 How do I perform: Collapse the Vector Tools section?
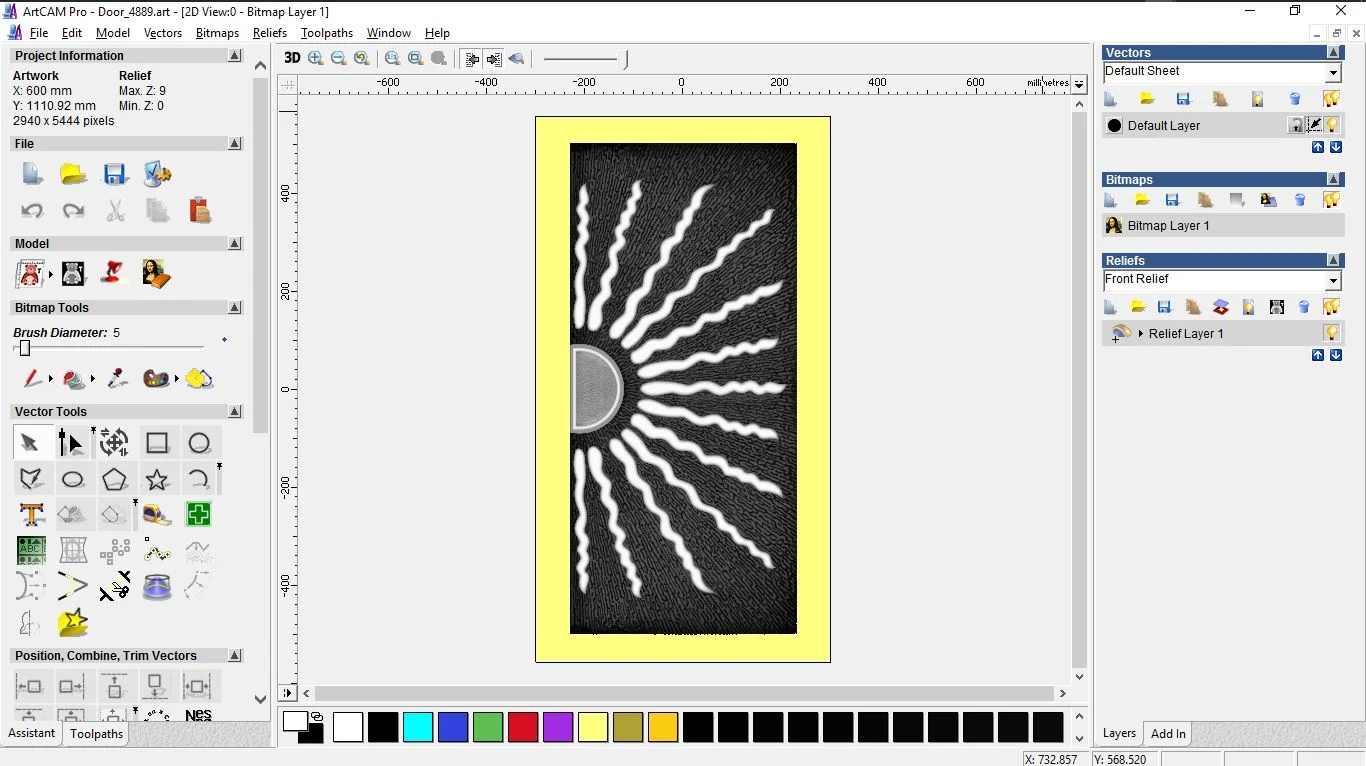click(x=235, y=412)
